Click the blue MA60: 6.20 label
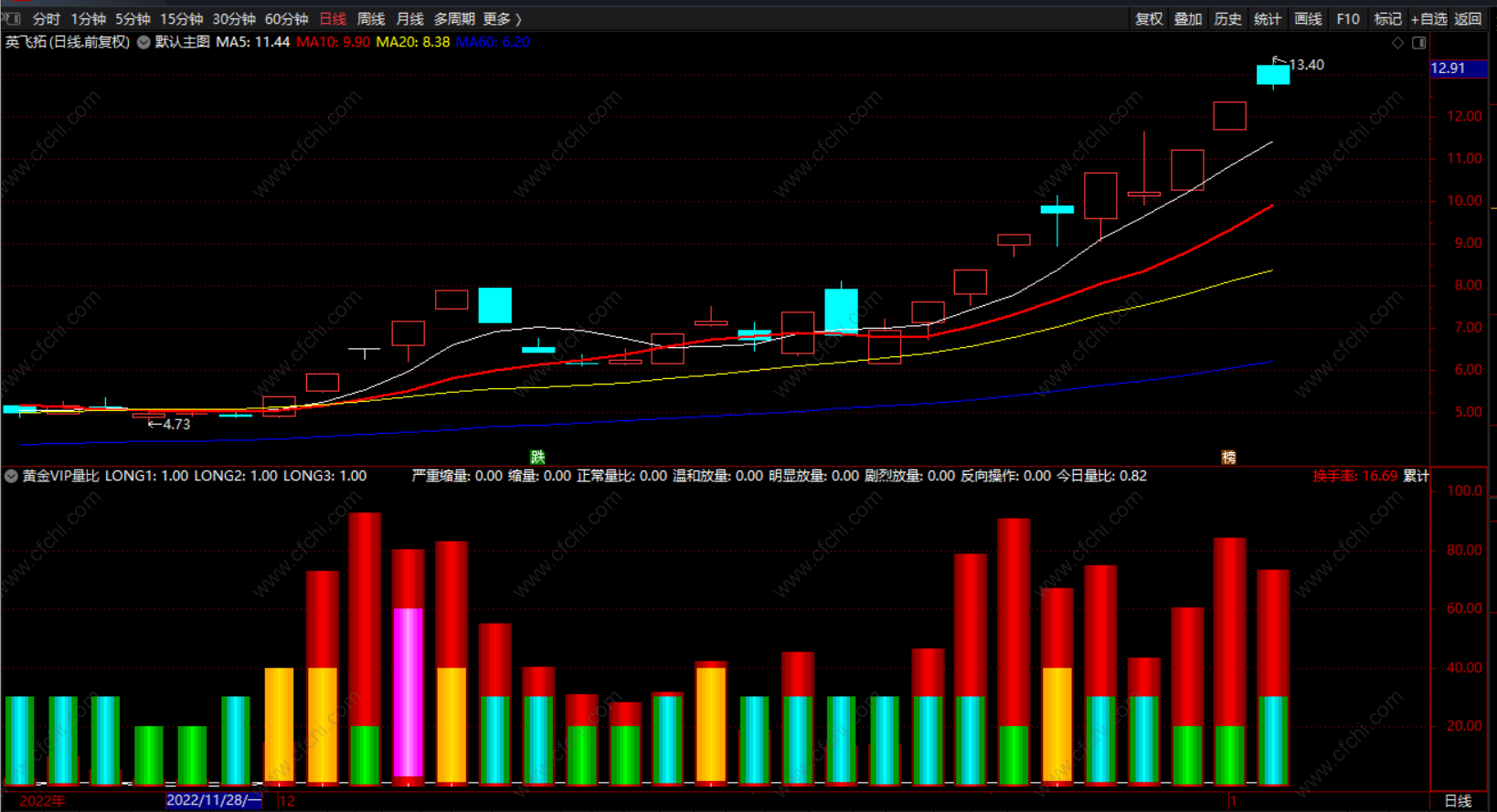The image size is (1497, 812). 492,42
